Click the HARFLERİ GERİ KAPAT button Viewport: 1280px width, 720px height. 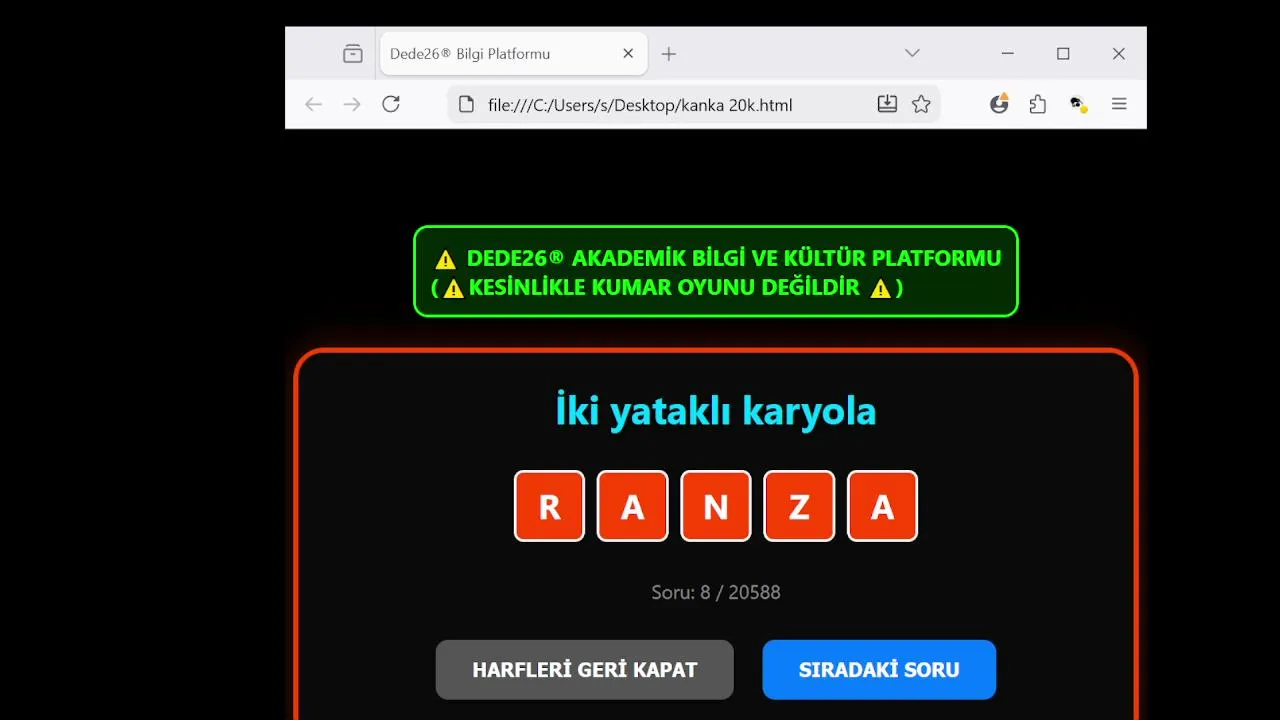click(x=585, y=670)
